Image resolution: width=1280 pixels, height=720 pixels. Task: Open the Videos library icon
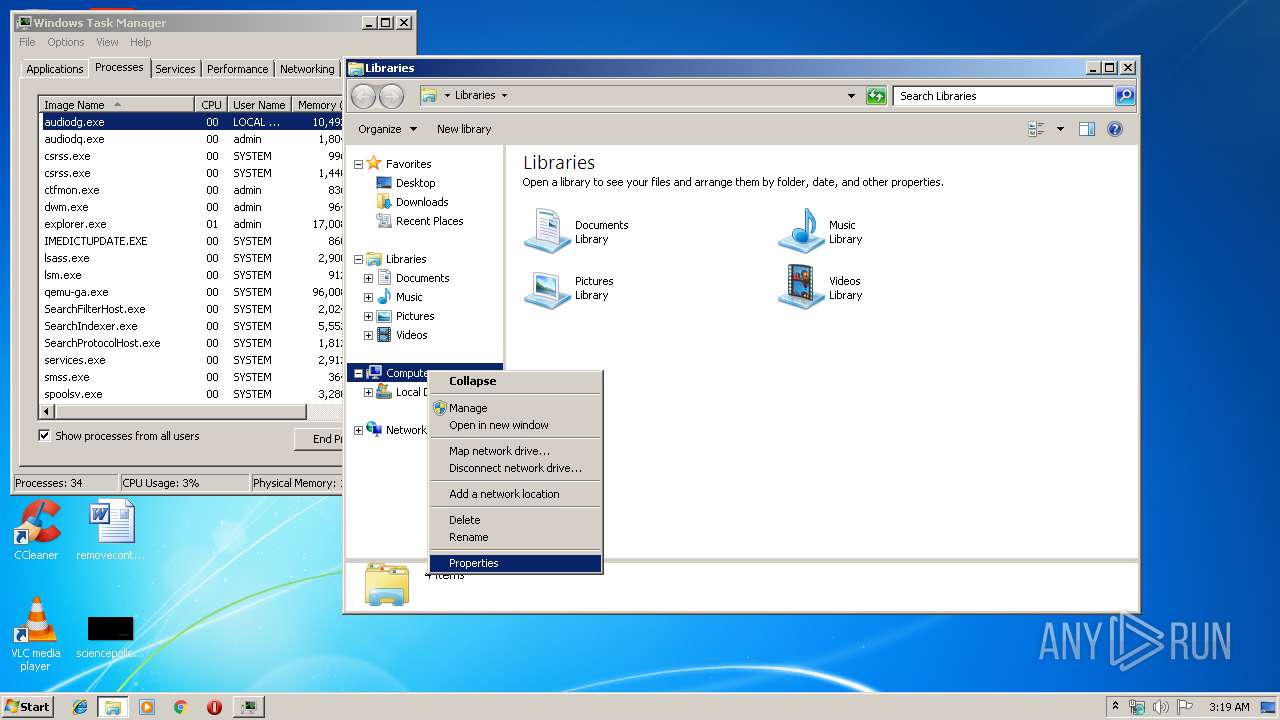(x=801, y=288)
